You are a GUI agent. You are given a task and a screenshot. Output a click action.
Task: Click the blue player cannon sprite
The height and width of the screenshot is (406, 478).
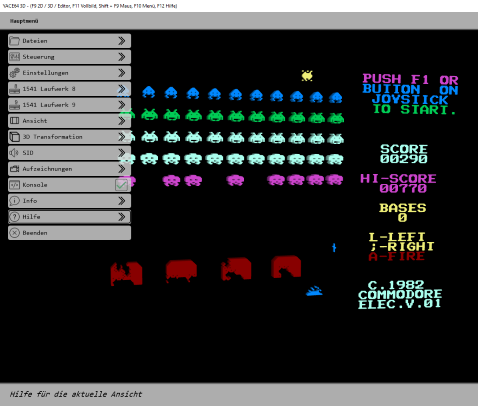click(x=314, y=291)
